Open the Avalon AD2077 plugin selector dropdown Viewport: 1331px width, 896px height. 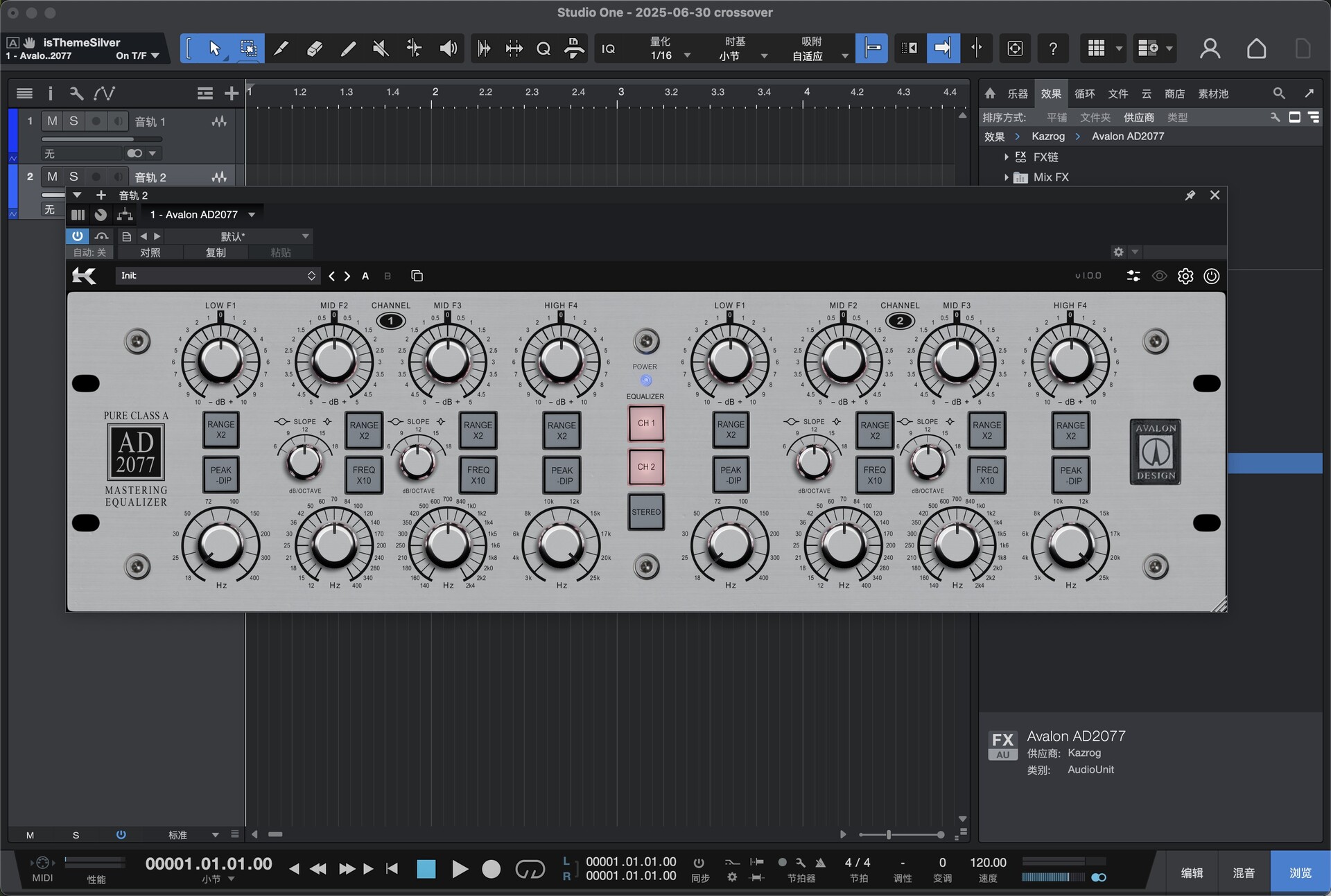tap(202, 215)
